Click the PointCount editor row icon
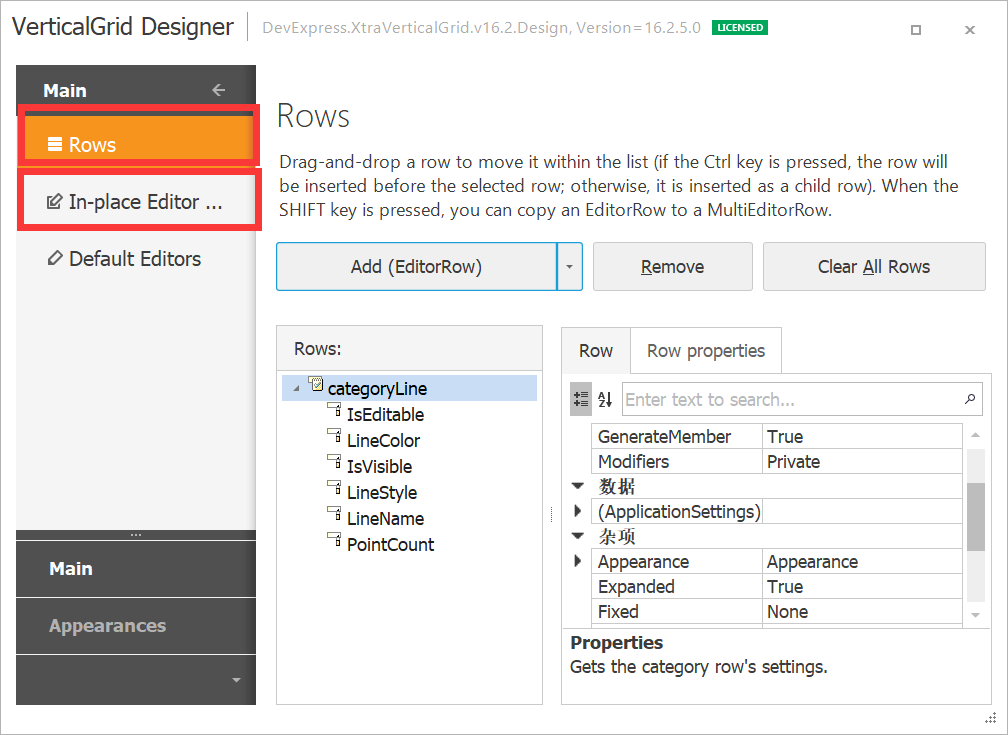 (334, 540)
